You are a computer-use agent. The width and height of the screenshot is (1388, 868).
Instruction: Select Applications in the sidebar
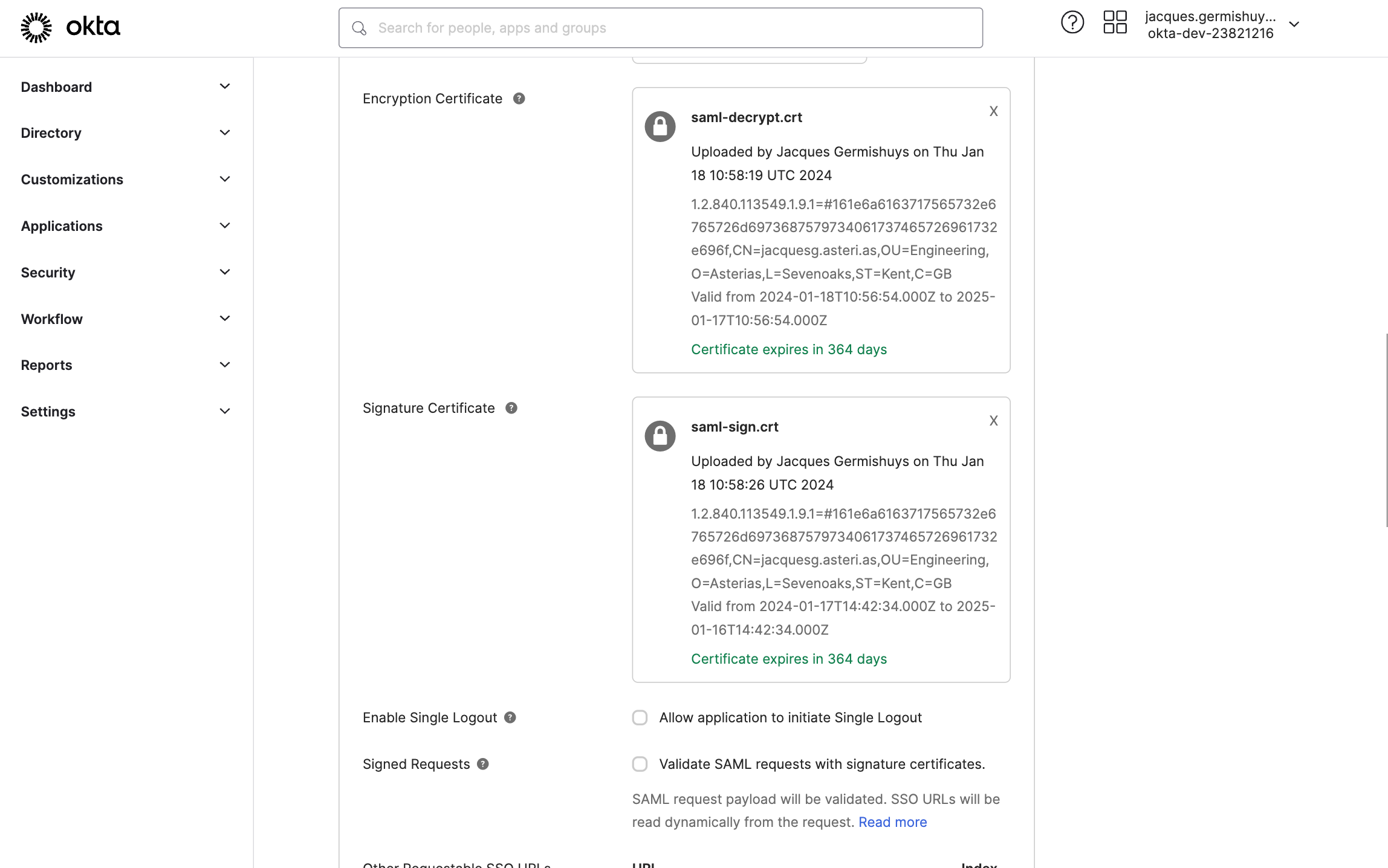[x=61, y=225]
